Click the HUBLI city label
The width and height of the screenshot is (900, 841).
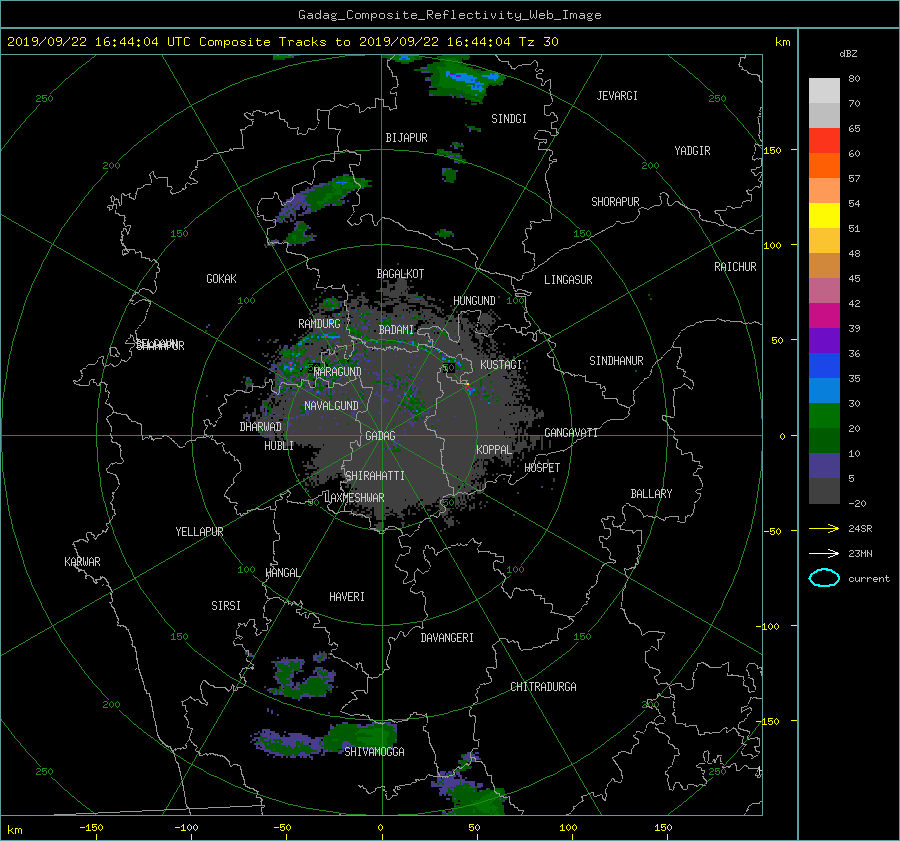(279, 446)
